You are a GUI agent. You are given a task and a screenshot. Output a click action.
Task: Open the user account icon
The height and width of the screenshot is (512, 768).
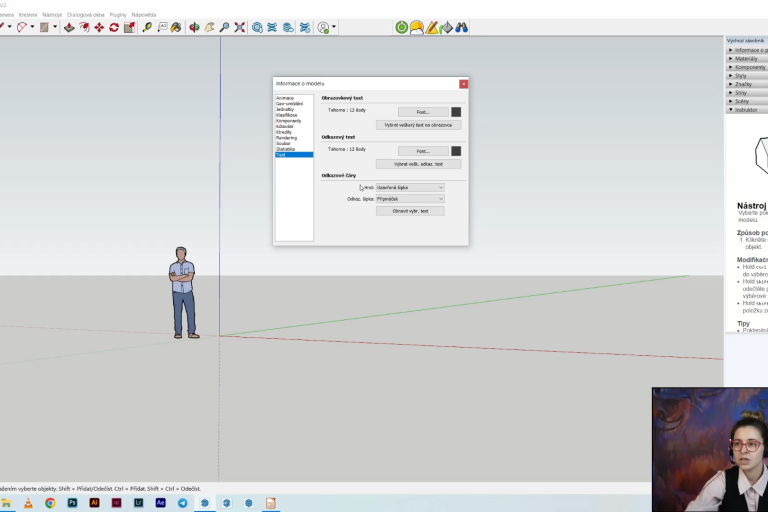(323, 27)
